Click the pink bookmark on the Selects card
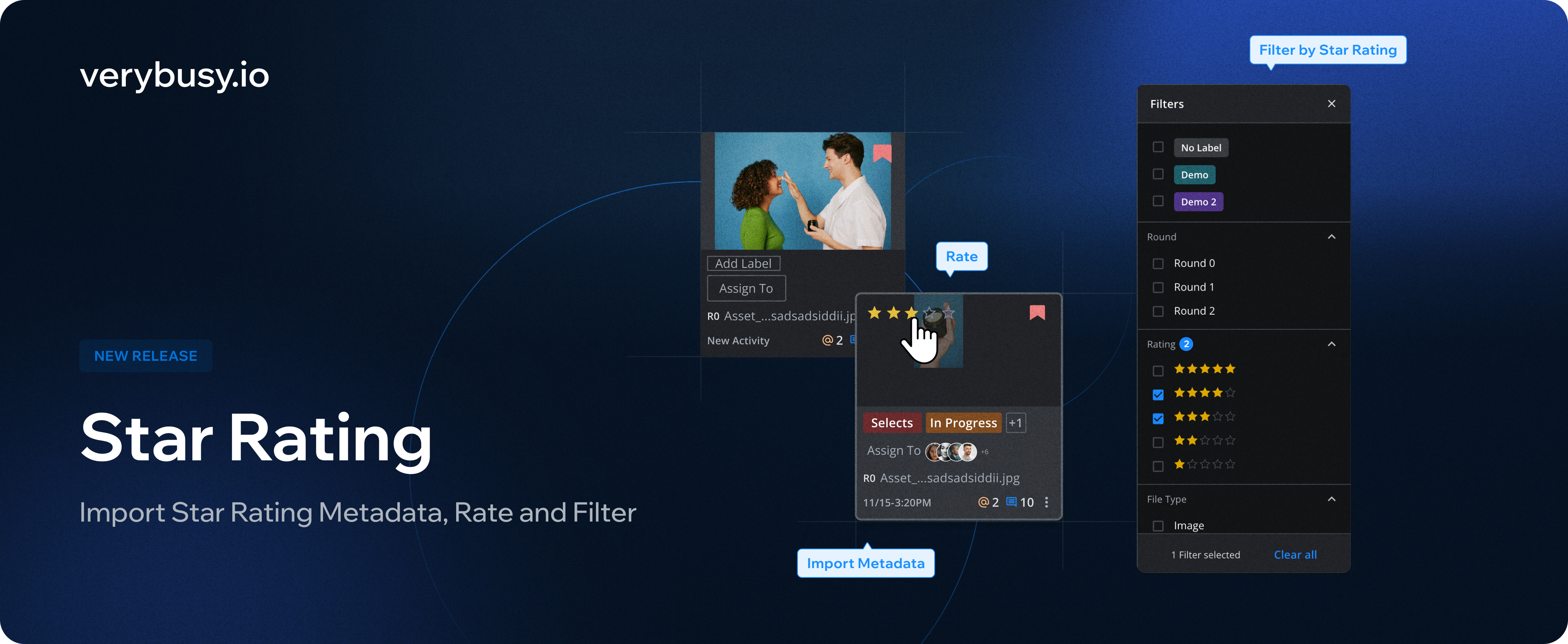 pos(1037,313)
